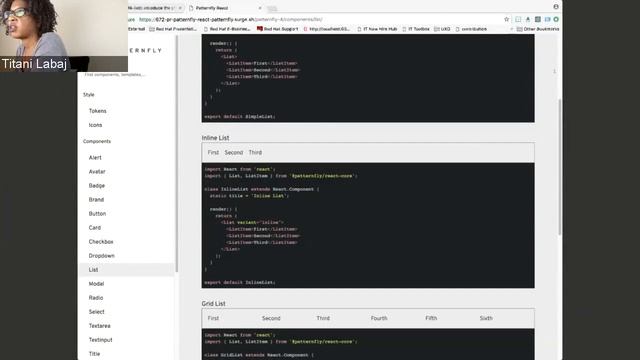Switch to the first browser tab
The width and height of the screenshot is (640, 360).
point(155,8)
